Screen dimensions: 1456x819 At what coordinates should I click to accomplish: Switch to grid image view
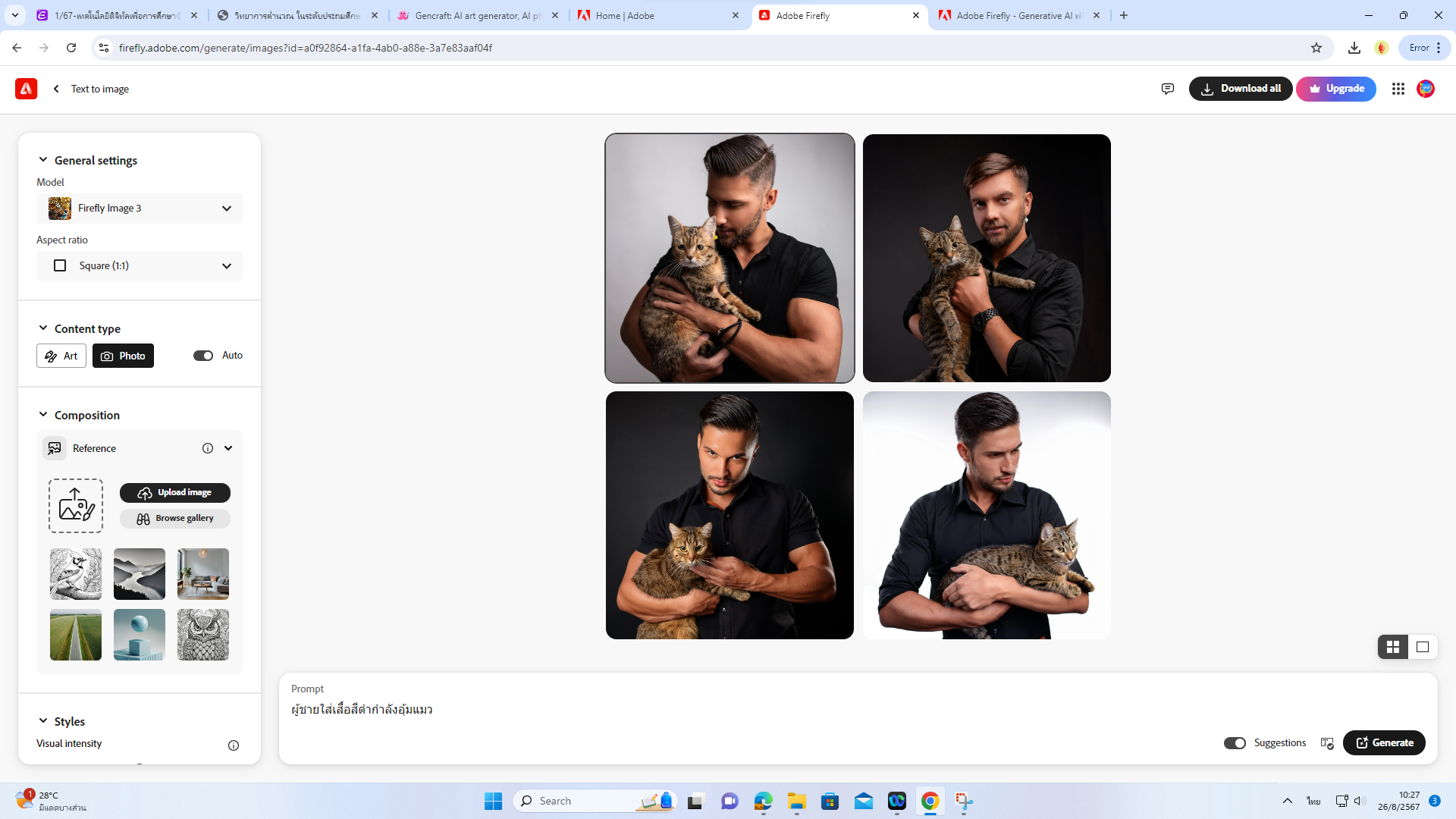pyautogui.click(x=1392, y=647)
